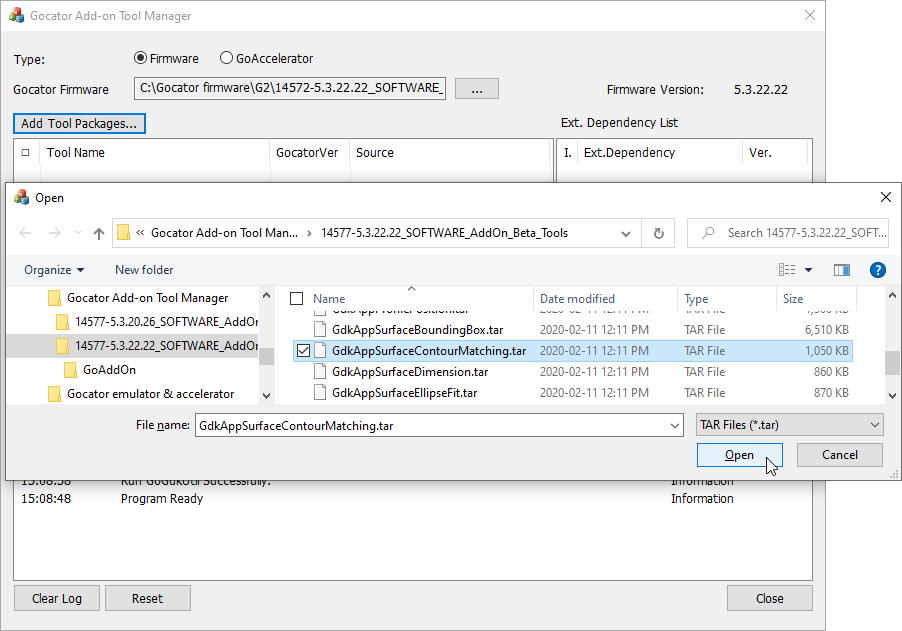The height and width of the screenshot is (631, 902).
Task: Click the Open button
Action: (739, 455)
